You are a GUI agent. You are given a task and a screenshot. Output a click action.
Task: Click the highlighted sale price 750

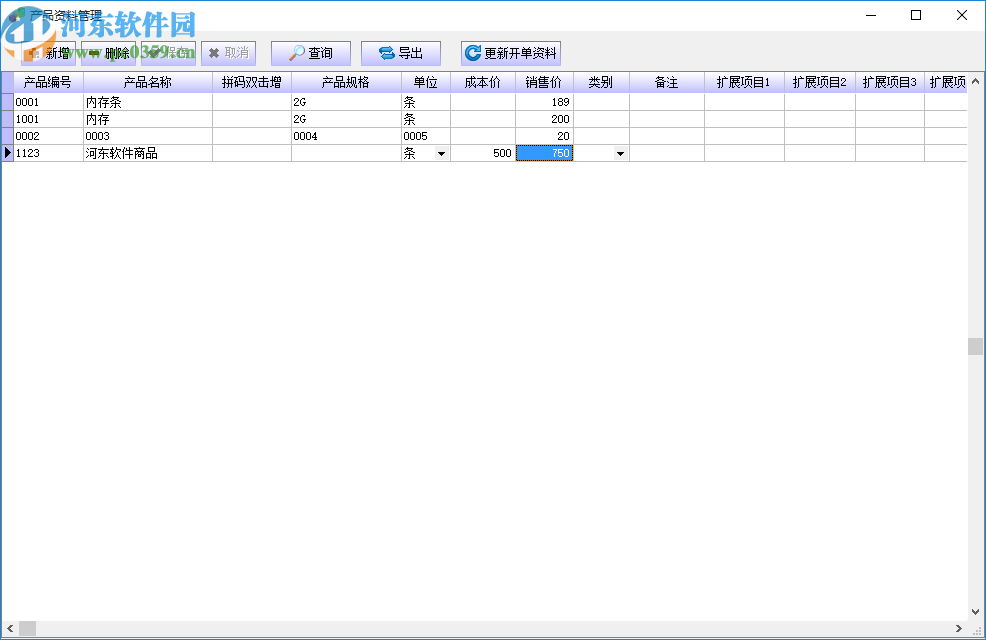(544, 153)
